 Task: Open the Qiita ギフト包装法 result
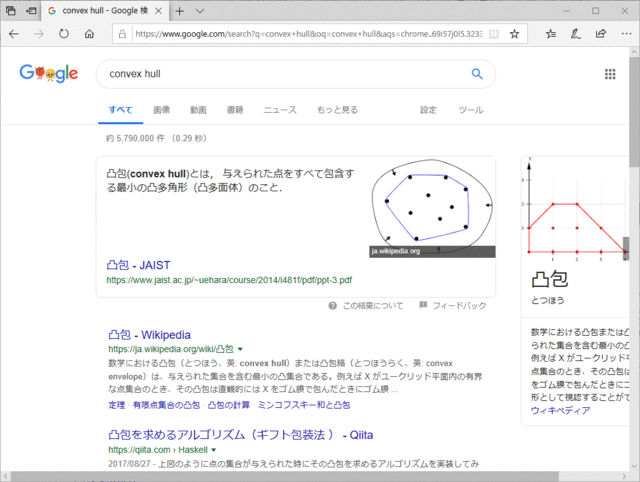point(240,435)
